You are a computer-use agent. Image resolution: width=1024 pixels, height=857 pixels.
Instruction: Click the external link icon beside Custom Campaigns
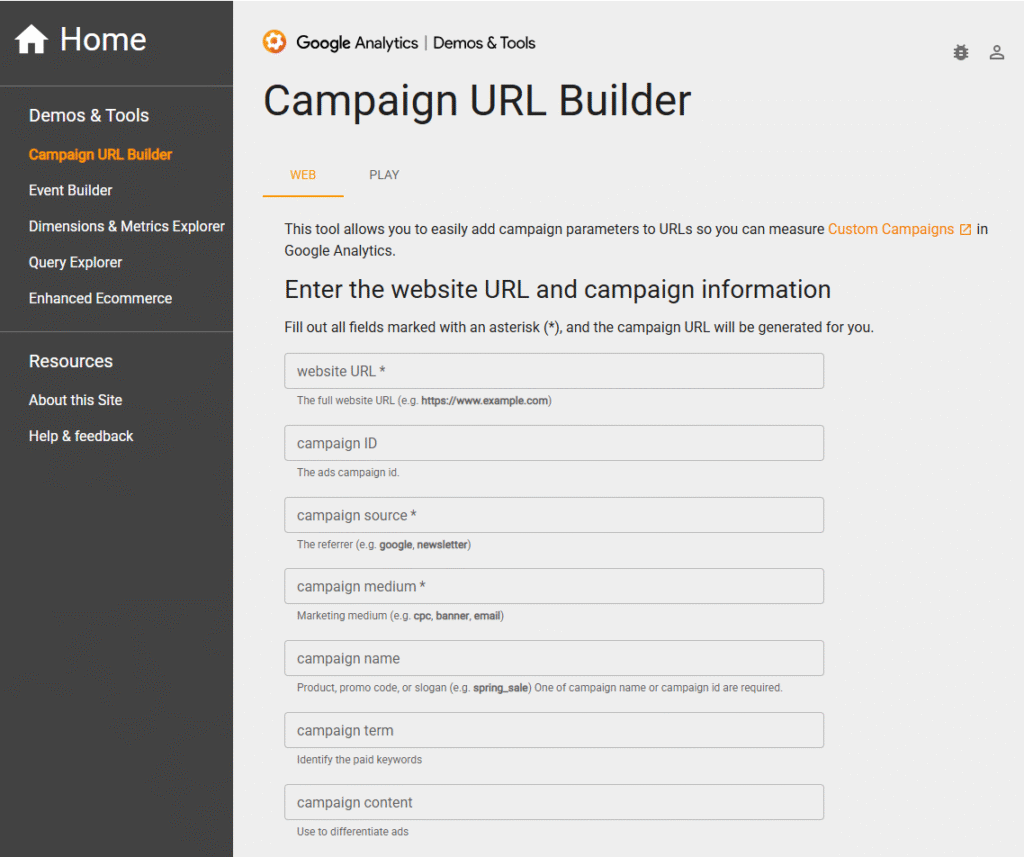point(965,230)
